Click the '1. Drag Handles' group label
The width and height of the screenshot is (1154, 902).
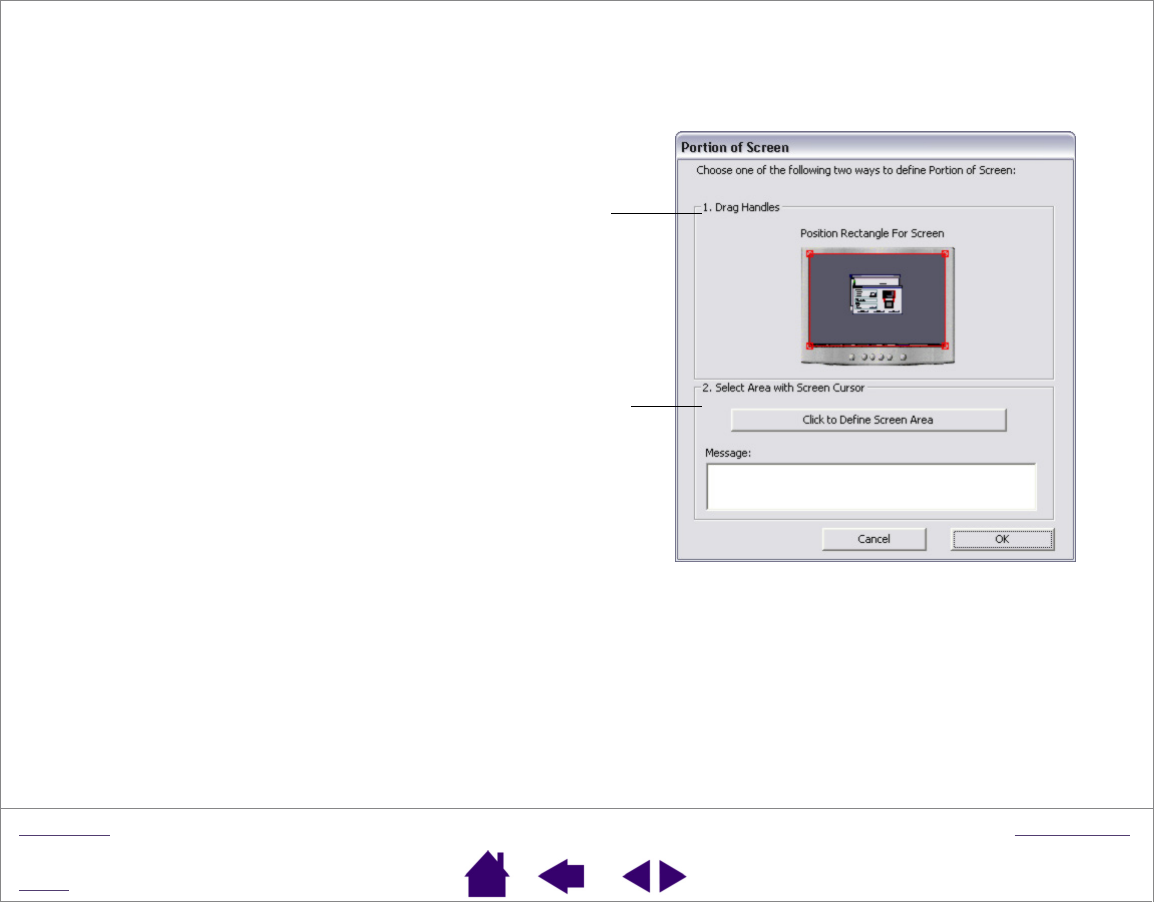(740, 207)
